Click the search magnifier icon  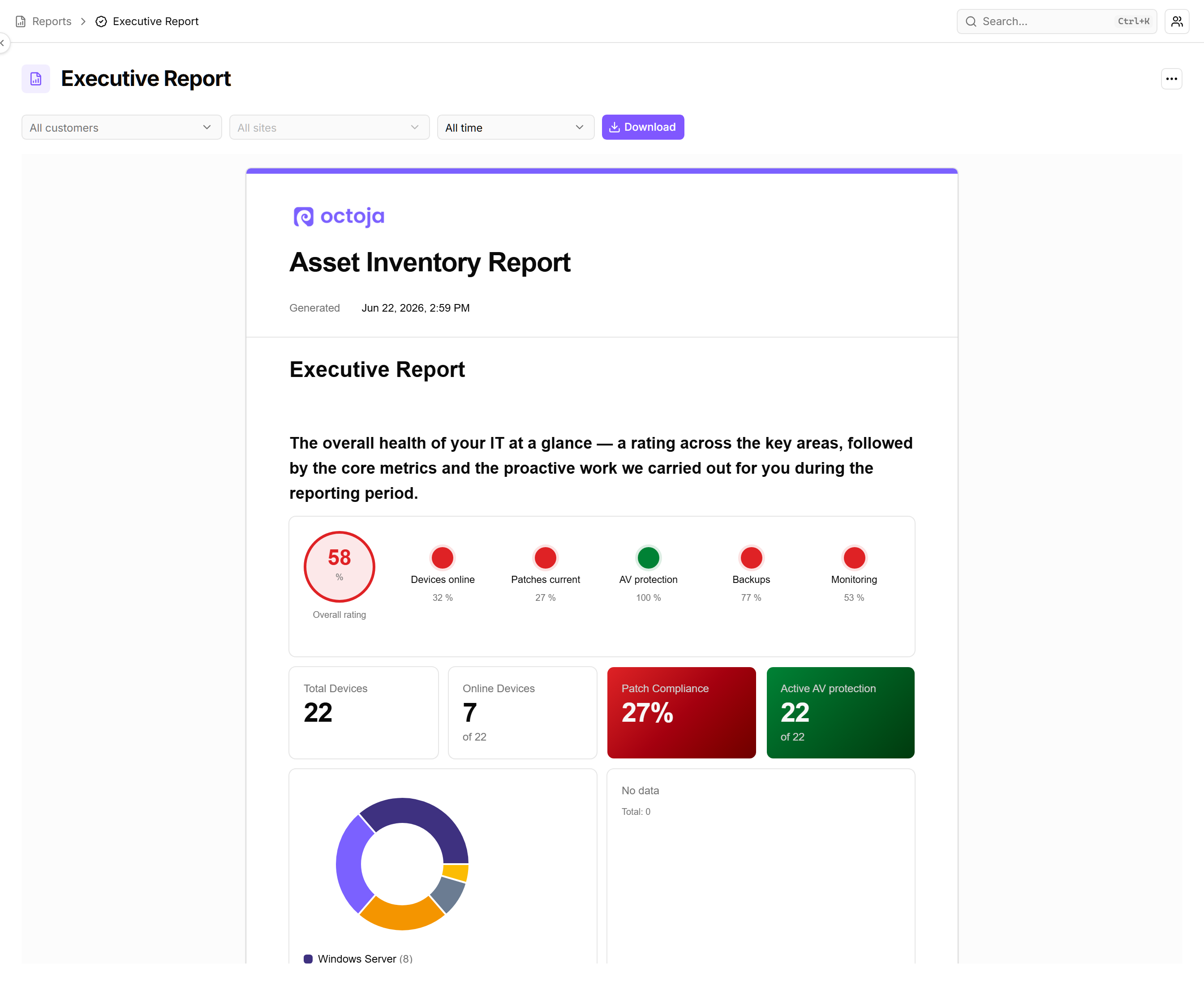pos(971,21)
